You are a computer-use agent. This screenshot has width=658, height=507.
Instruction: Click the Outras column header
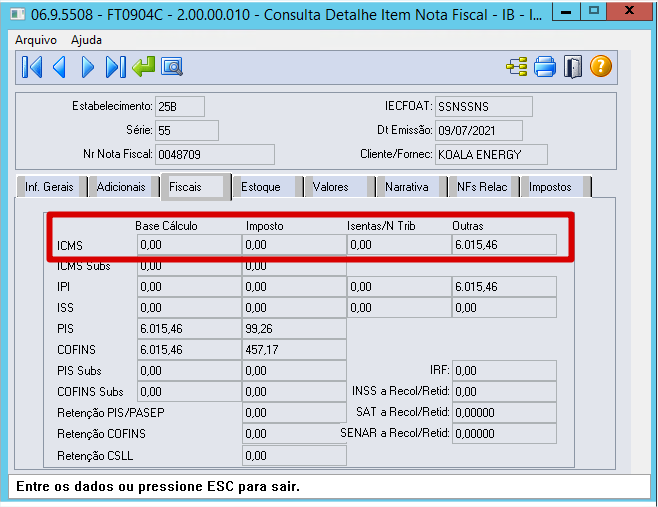467,226
